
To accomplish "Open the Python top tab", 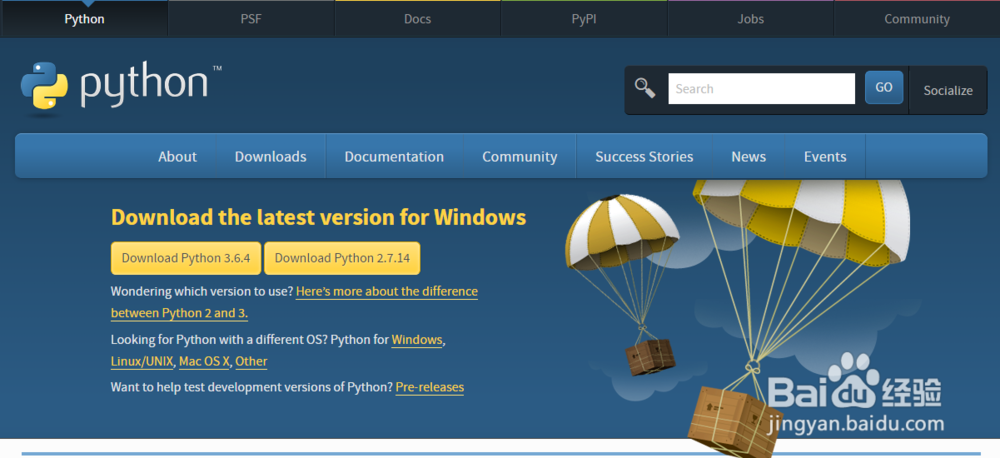I will 84,19.
